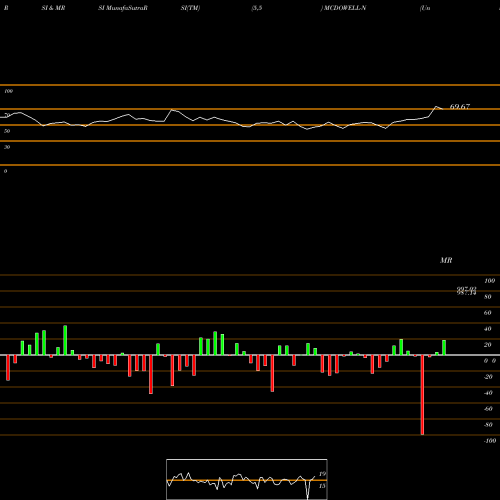The width and height of the screenshot is (500, 500).
Task: Click the RSI line peak near 69.67
Action: [436, 107]
